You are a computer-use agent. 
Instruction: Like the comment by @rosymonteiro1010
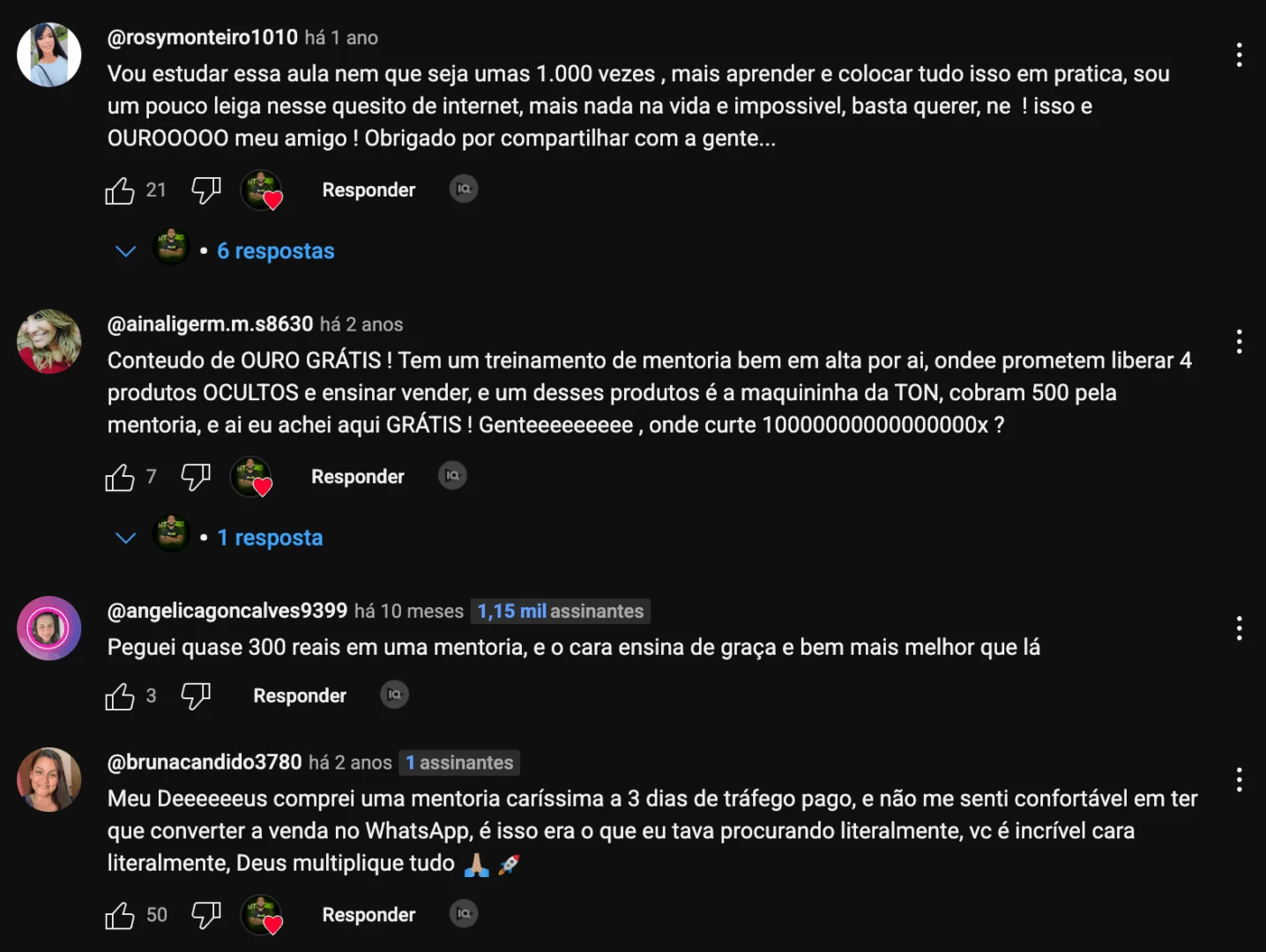pos(120,190)
